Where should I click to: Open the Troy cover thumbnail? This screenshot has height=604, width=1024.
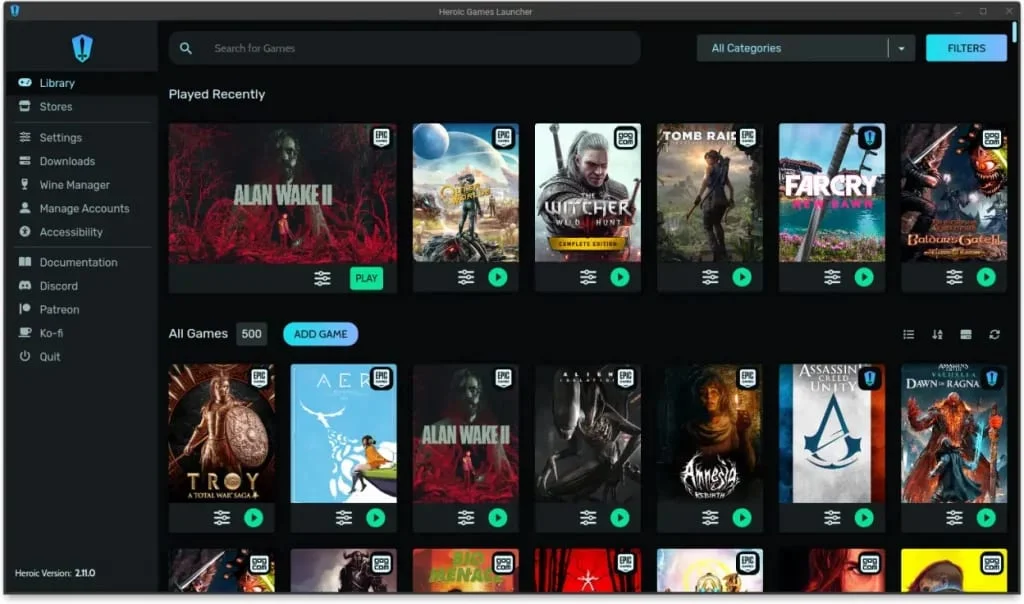221,434
